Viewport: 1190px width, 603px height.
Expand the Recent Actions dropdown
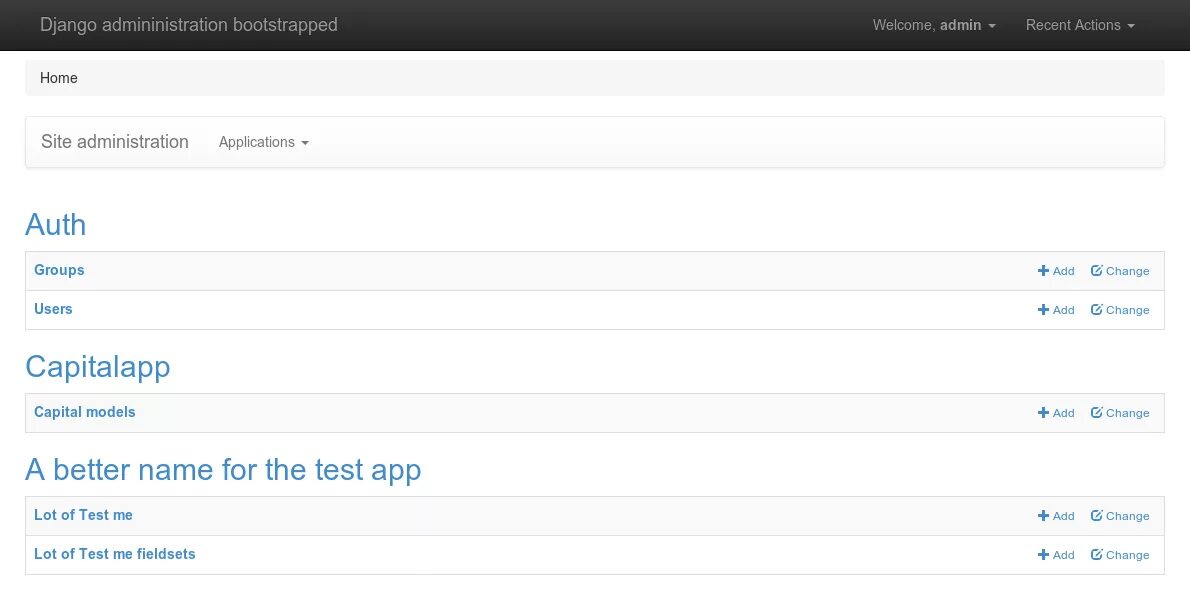point(1080,25)
